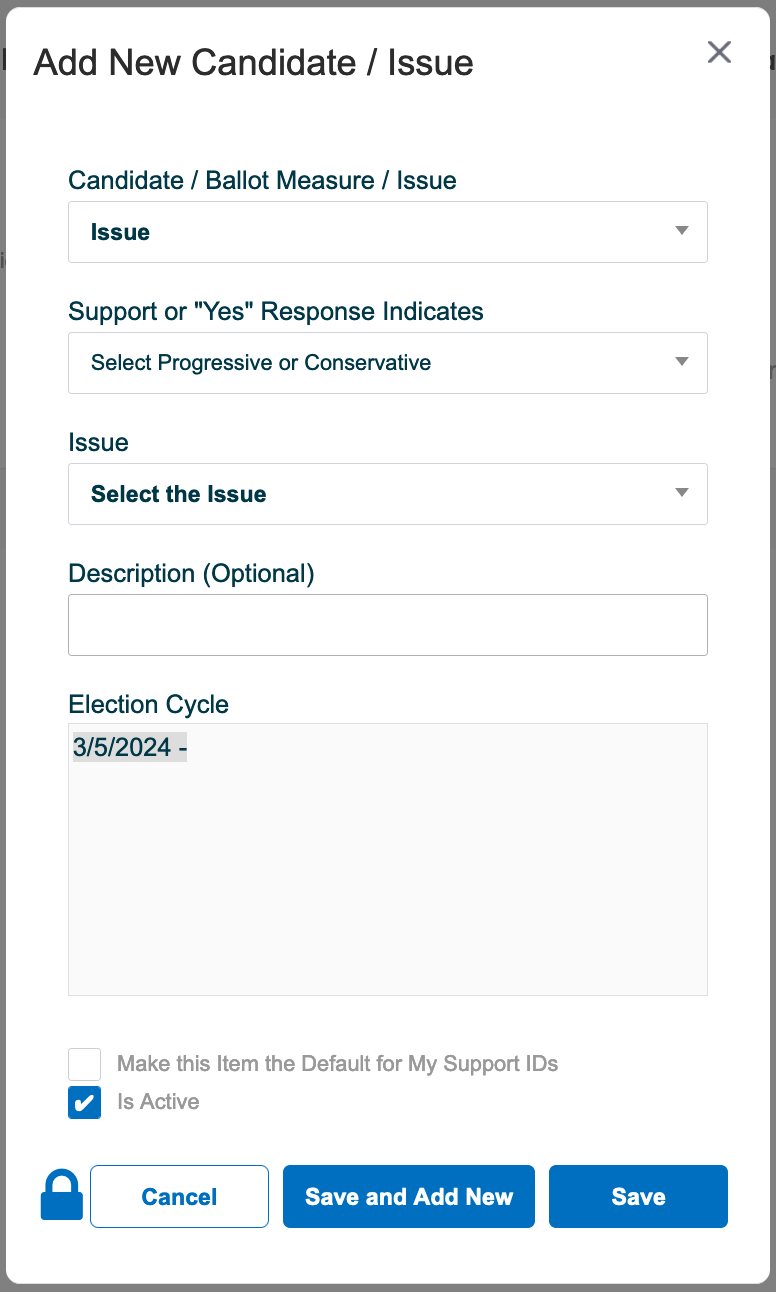Click the disclosure arrow on the Support response dropdown
The height and width of the screenshot is (1292, 776).
(x=681, y=362)
